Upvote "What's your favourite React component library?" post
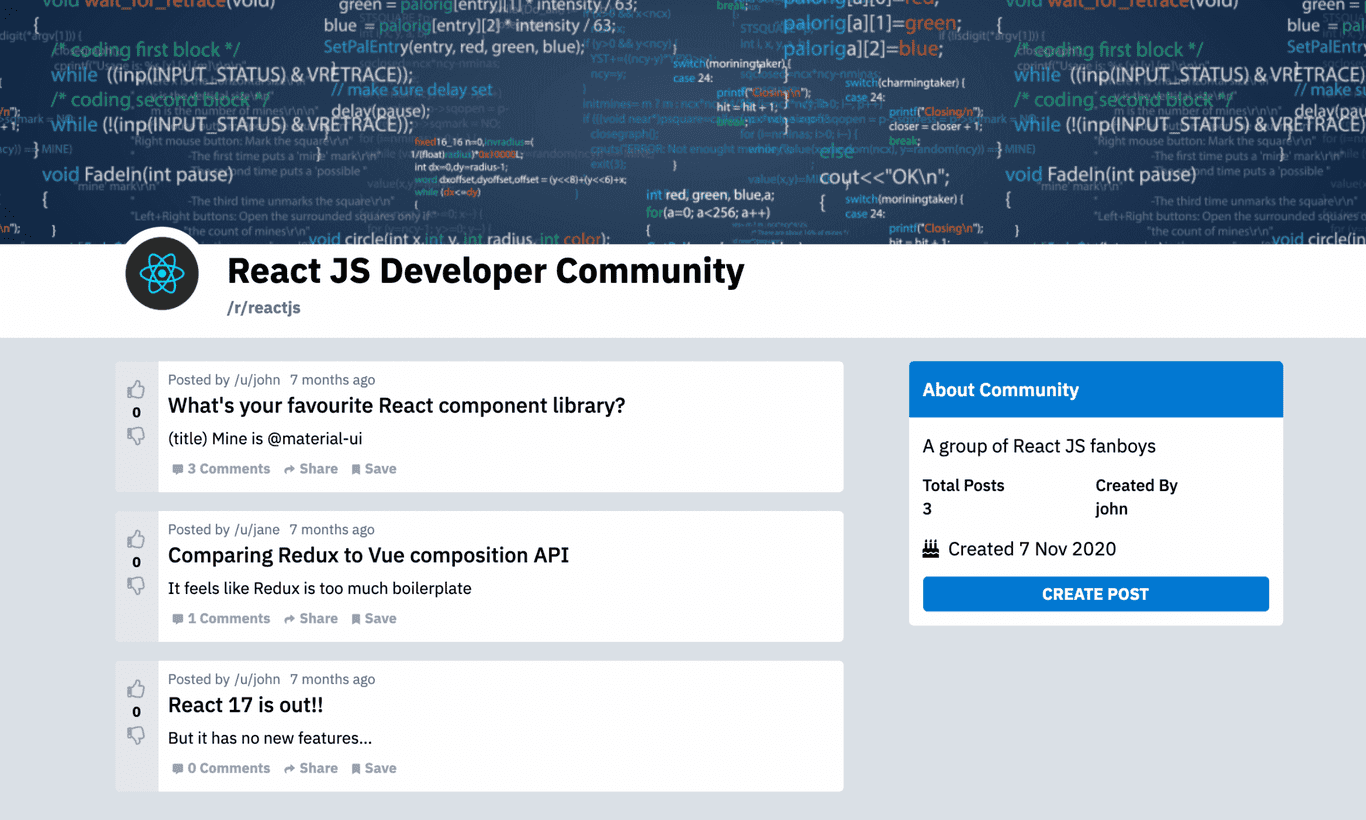The image size is (1366, 820). (x=136, y=389)
